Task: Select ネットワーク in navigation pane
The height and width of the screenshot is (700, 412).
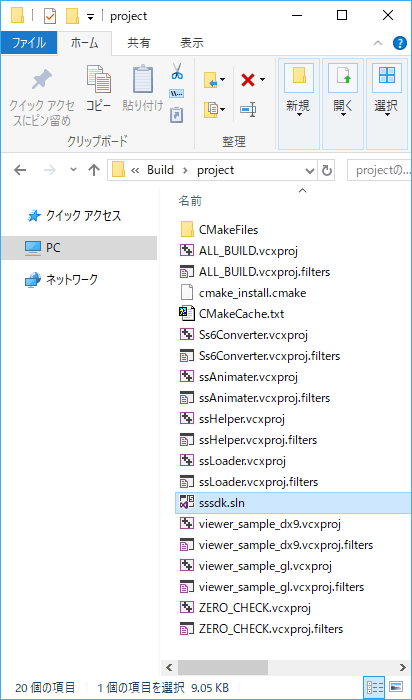Action: (71, 280)
